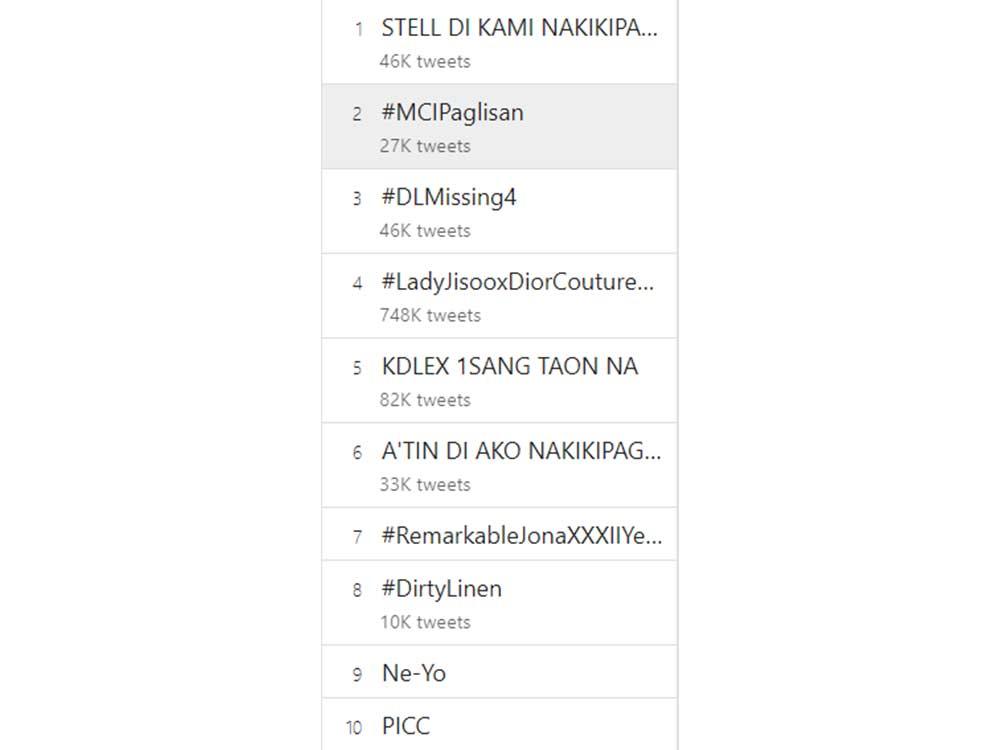Click the number 1 rank indicator

[357, 30]
